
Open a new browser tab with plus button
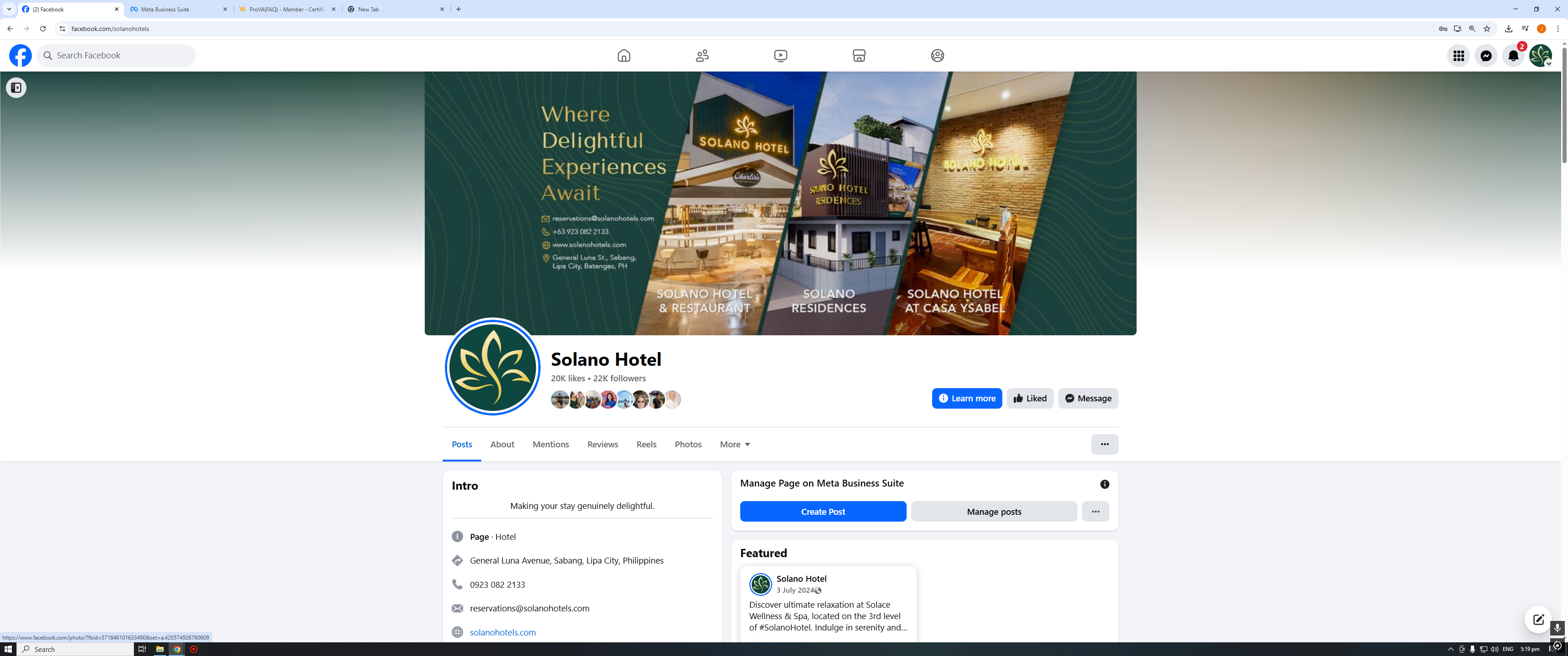coord(459,9)
